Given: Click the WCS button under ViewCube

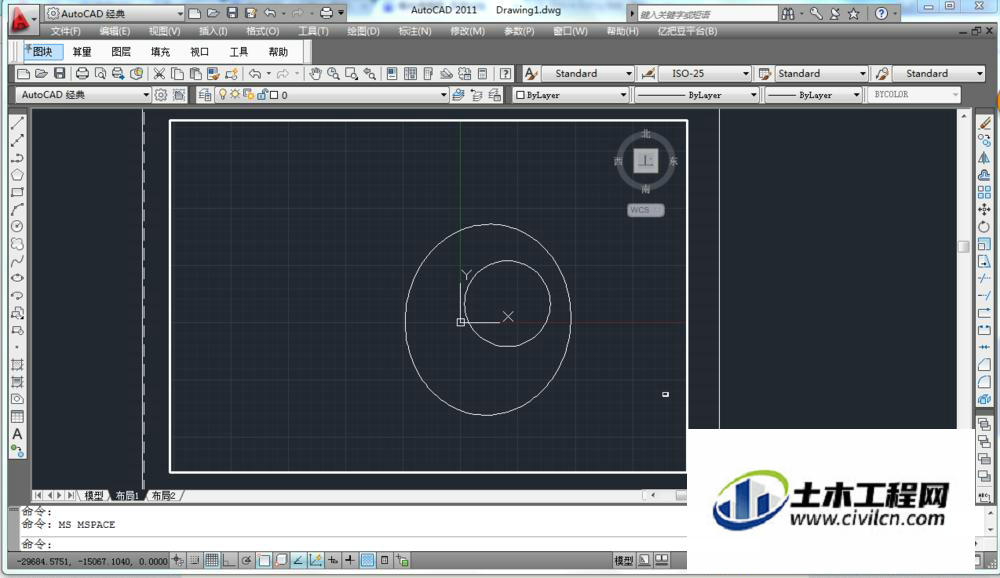Looking at the screenshot, I should pos(645,210).
